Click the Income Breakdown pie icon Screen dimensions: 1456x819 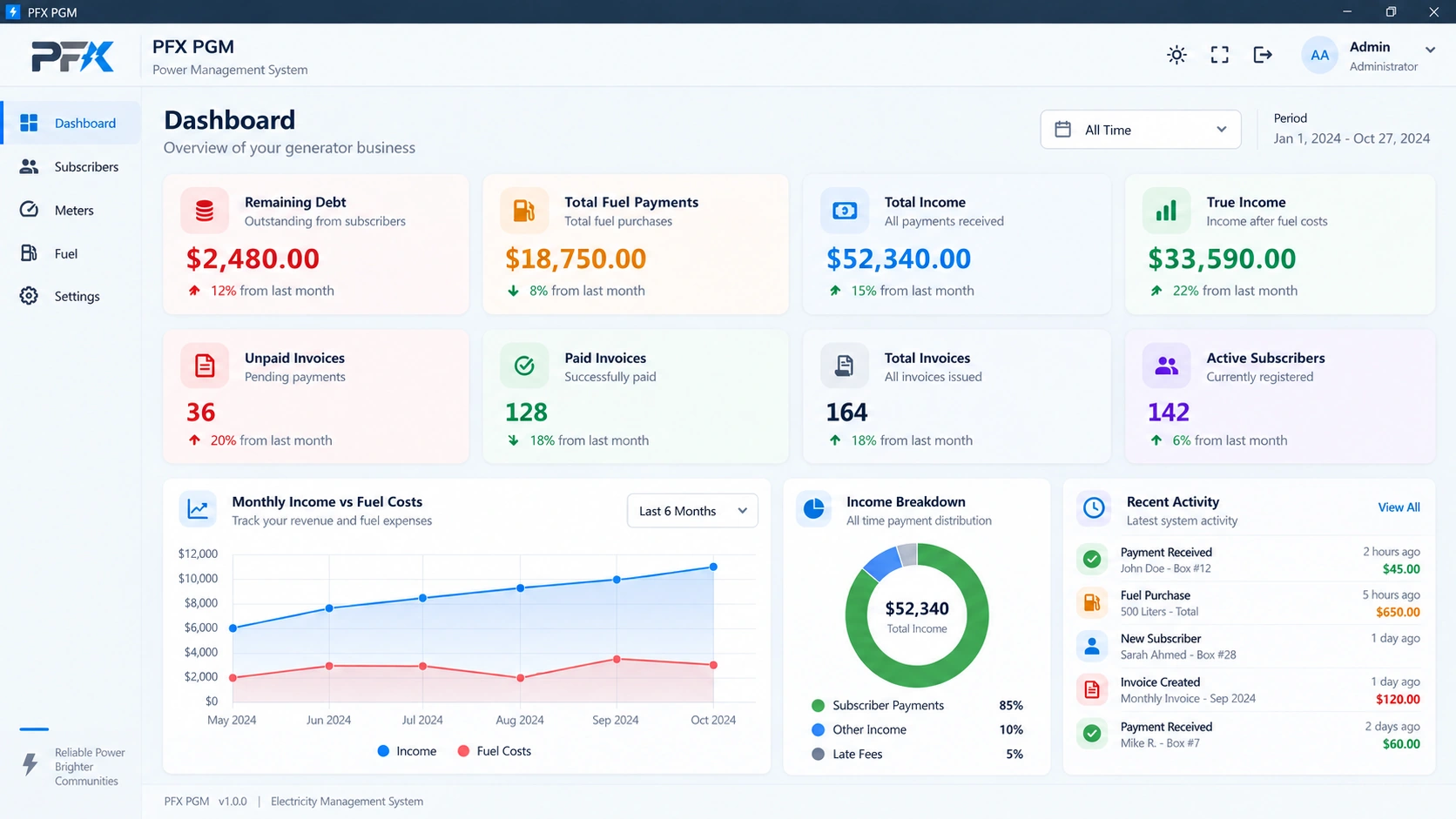tap(814, 508)
